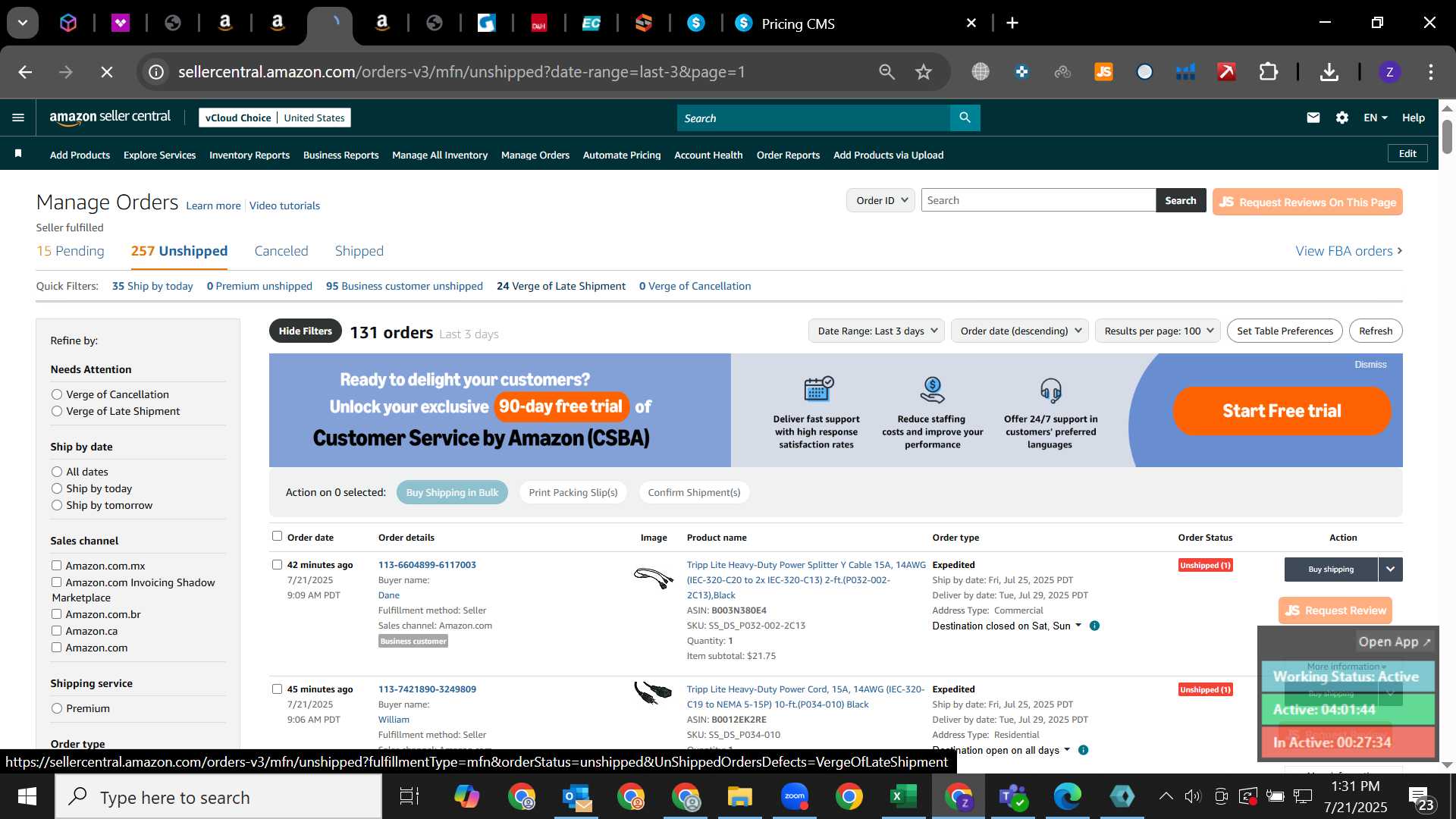Select Ship by today radio button
The height and width of the screenshot is (819, 1456).
click(x=57, y=488)
